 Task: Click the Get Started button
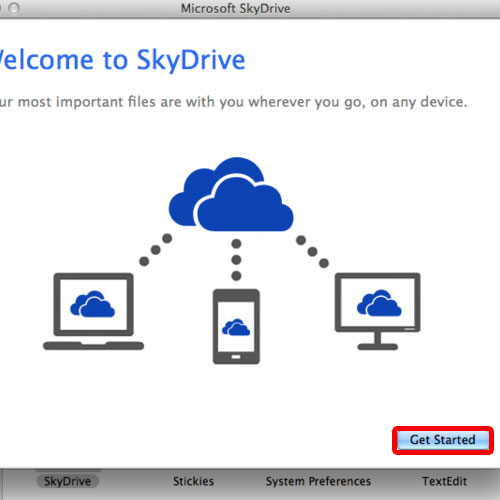point(443,440)
